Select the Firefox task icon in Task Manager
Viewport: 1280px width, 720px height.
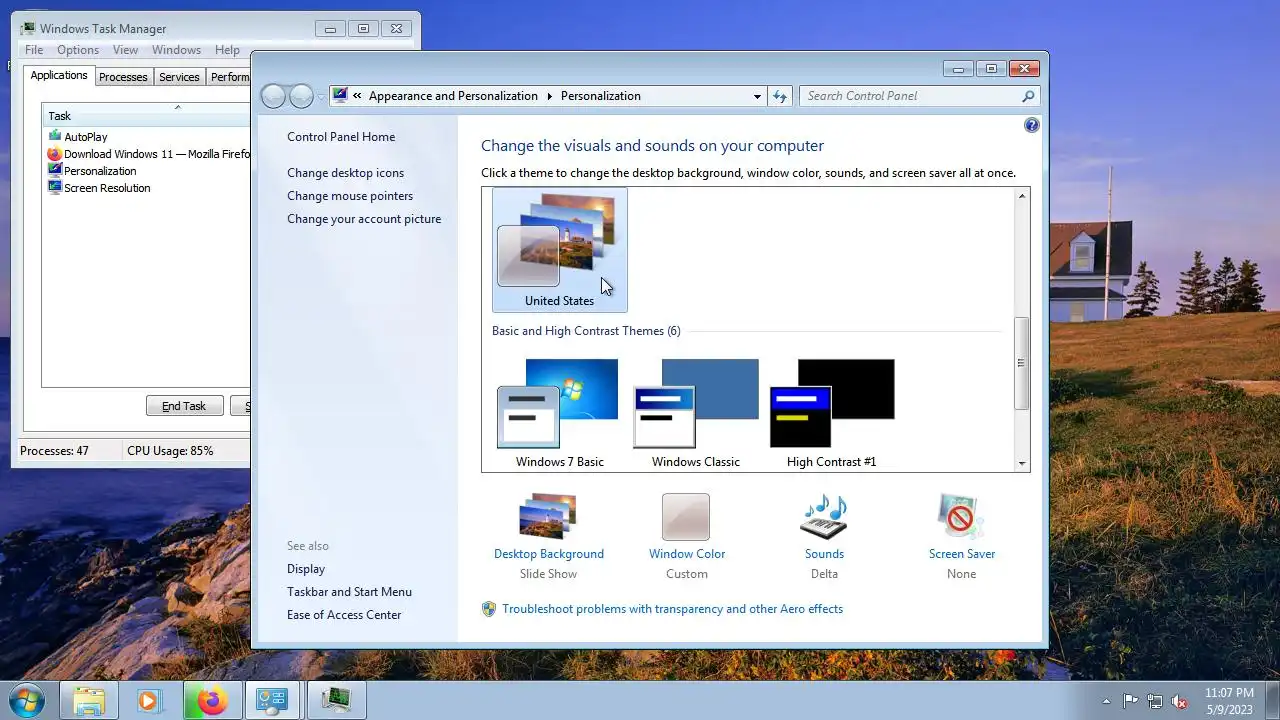pos(55,154)
